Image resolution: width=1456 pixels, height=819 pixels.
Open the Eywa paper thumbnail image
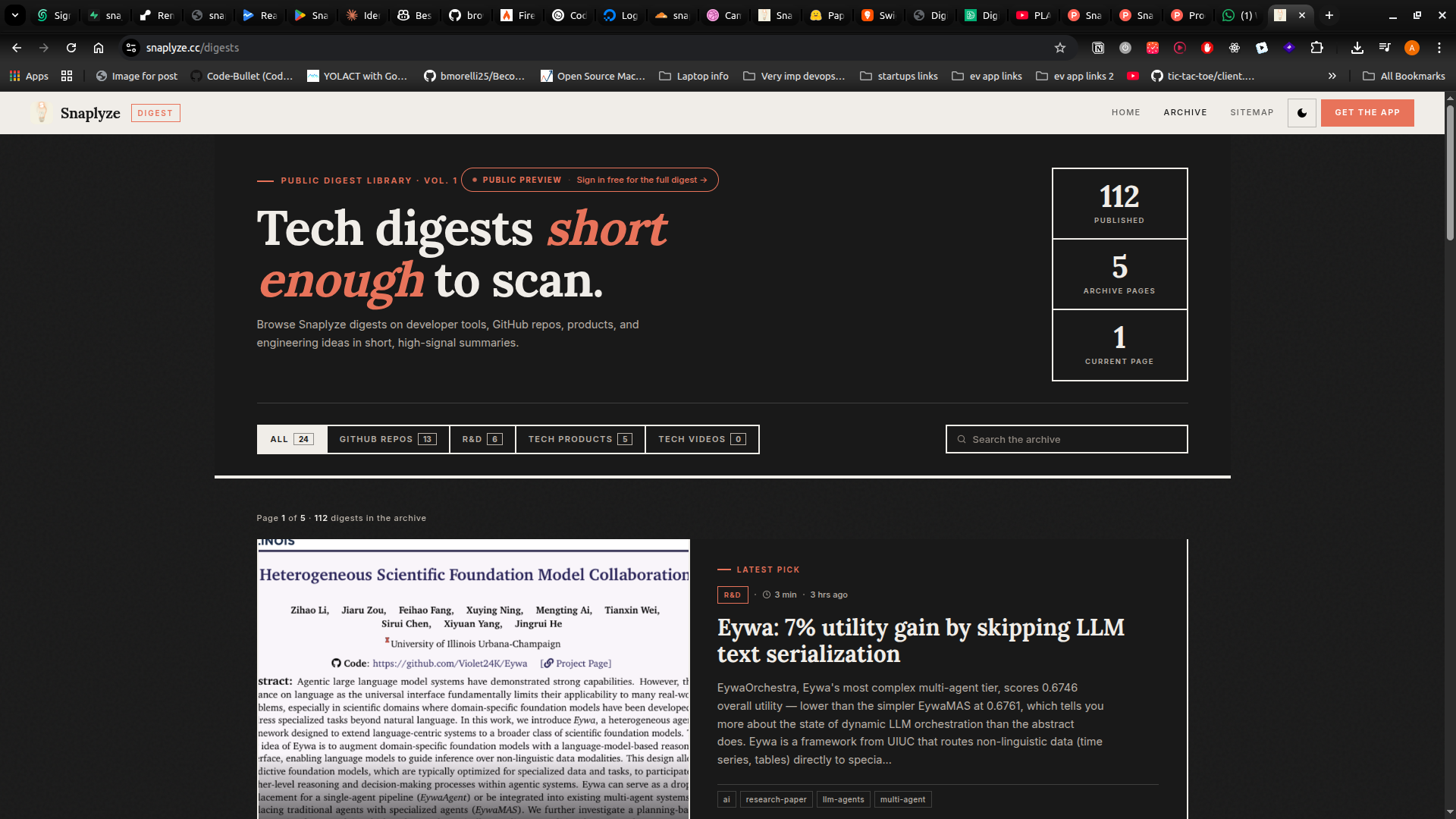coord(473,679)
